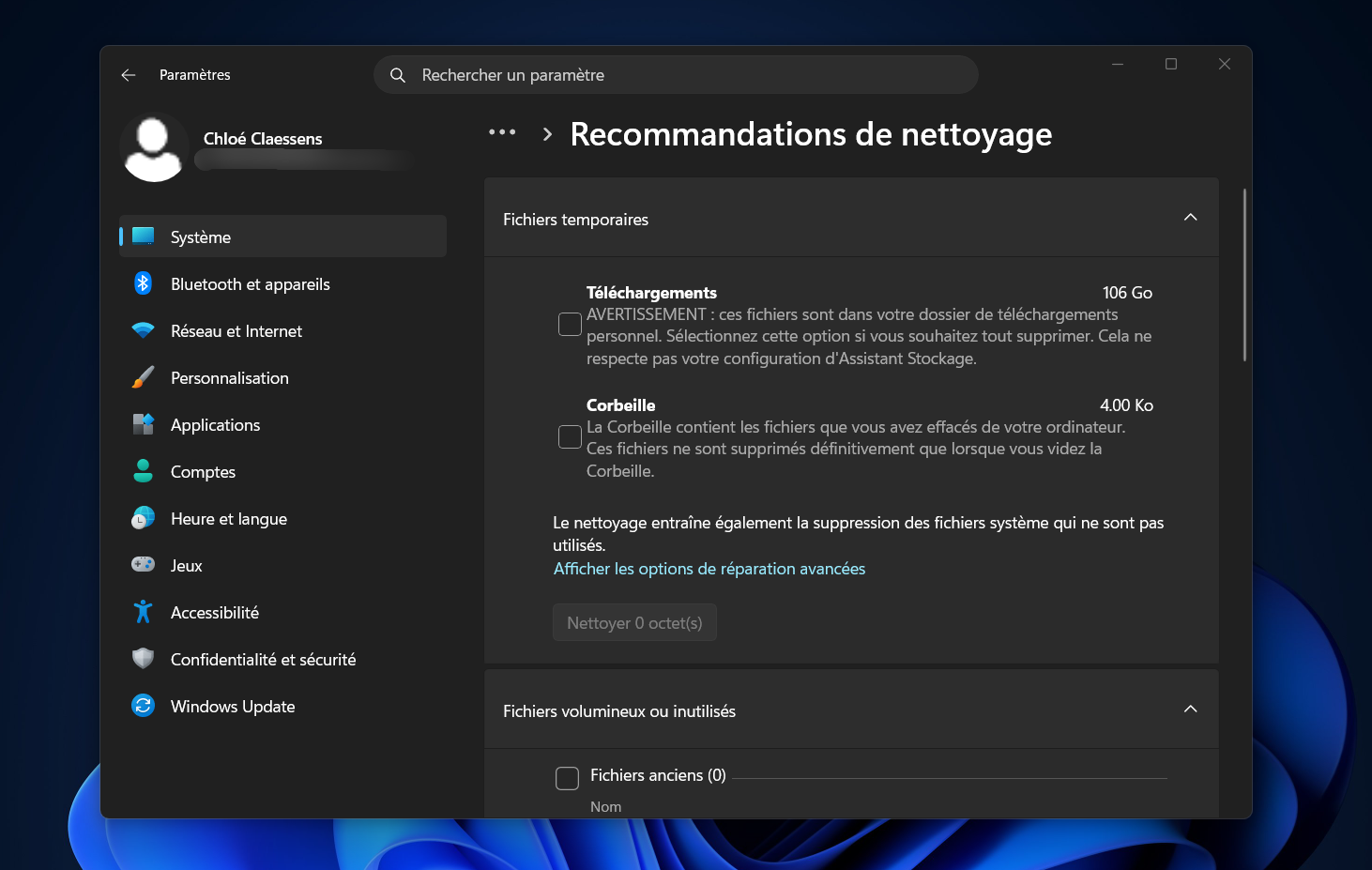
Task: Click the Applications icon
Action: point(144,424)
